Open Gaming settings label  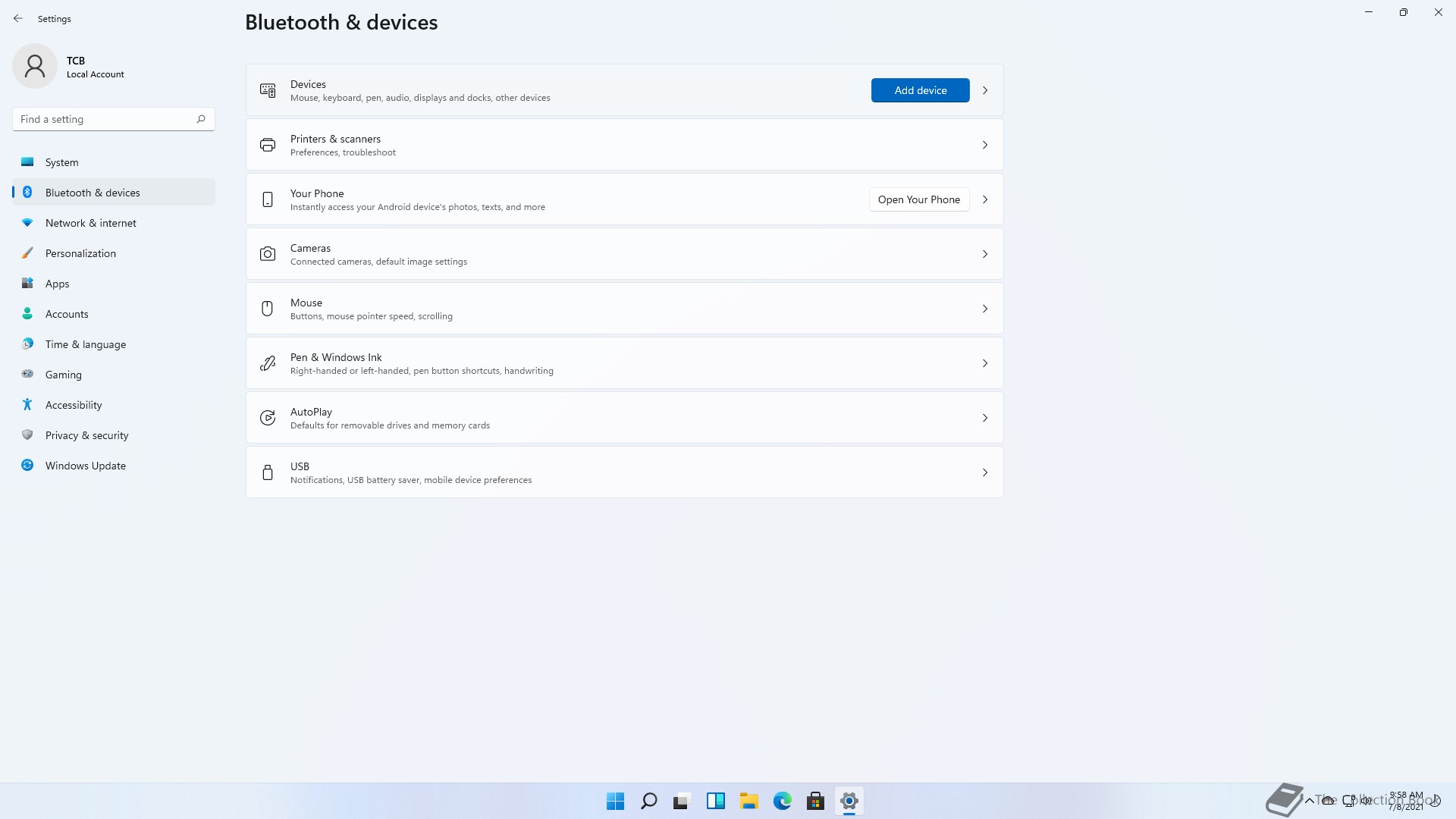64,375
